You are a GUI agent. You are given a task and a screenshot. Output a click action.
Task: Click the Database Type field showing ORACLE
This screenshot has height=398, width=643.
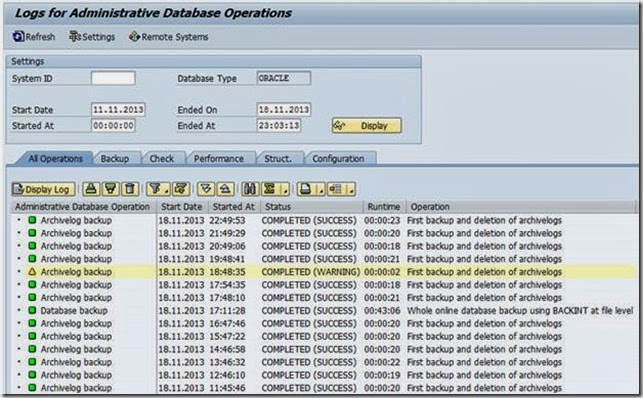tap(284, 78)
